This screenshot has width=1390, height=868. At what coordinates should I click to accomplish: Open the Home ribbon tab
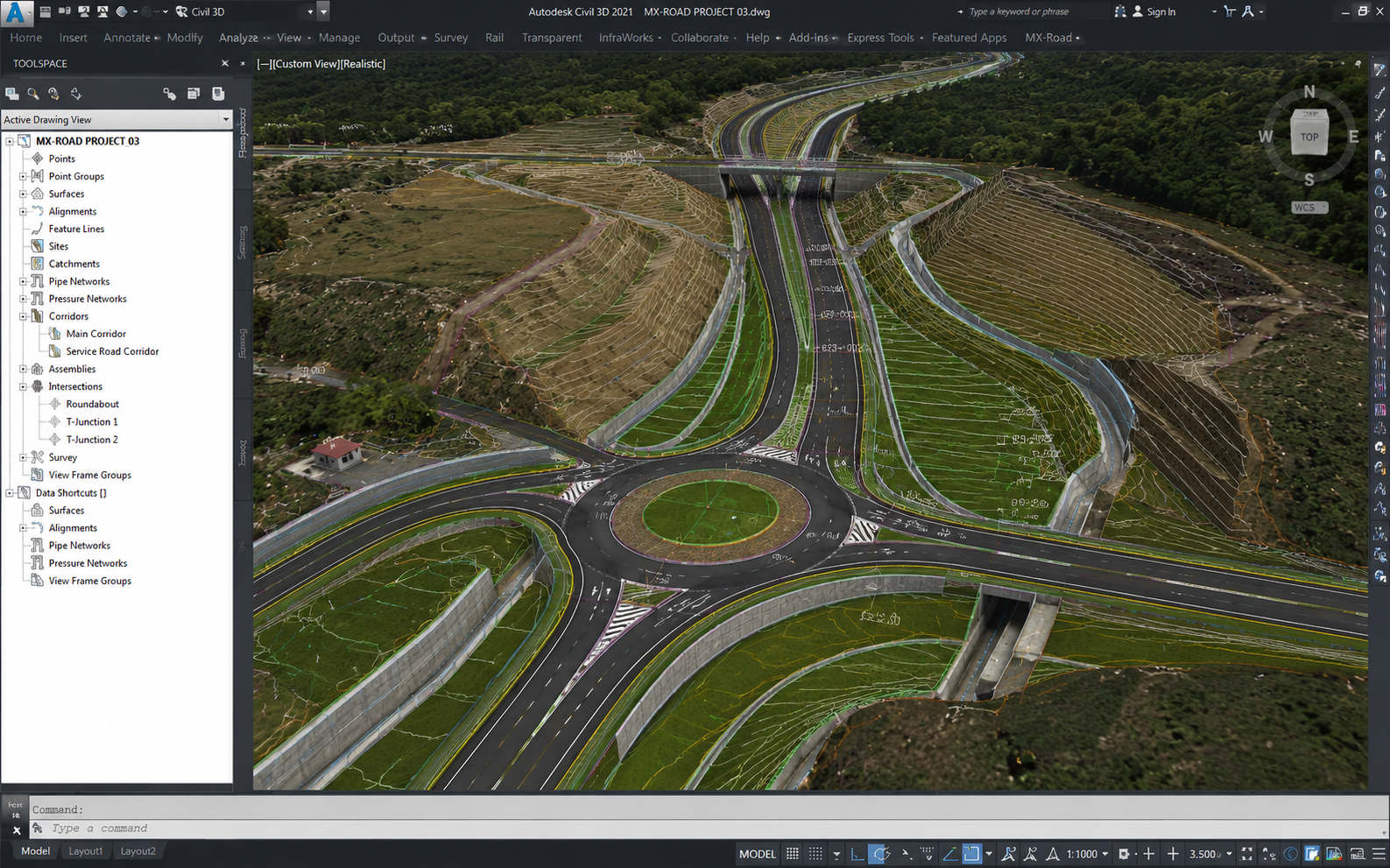click(26, 38)
